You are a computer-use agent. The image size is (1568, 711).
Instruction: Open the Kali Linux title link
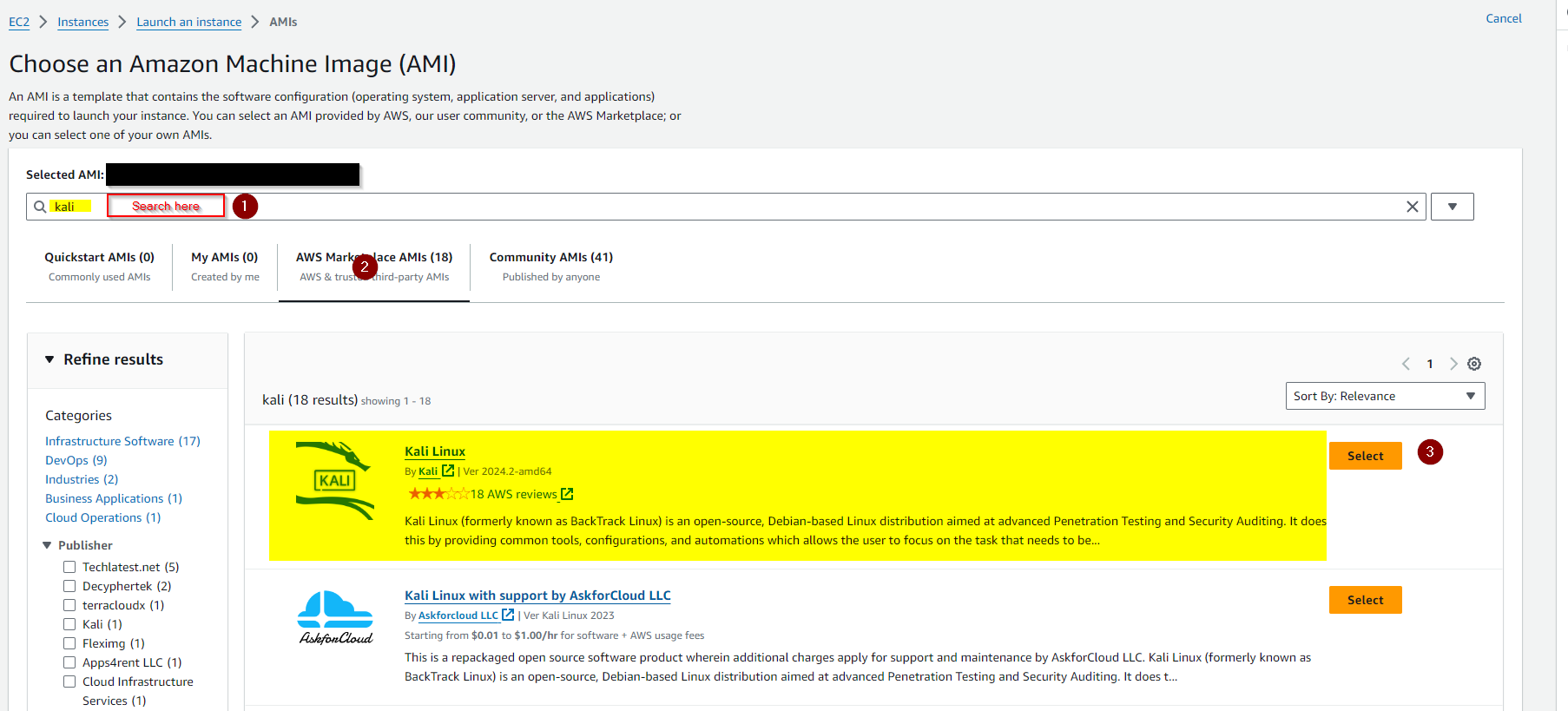[x=435, y=451]
